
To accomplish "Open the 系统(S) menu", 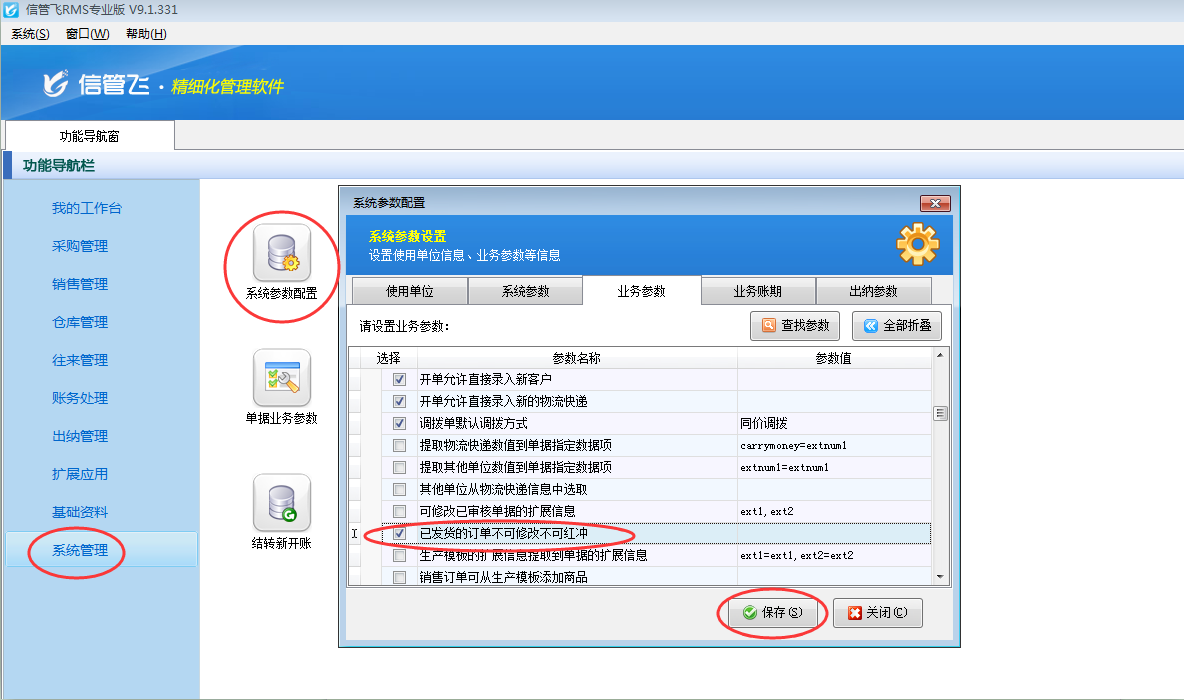I will pyautogui.click(x=30, y=34).
